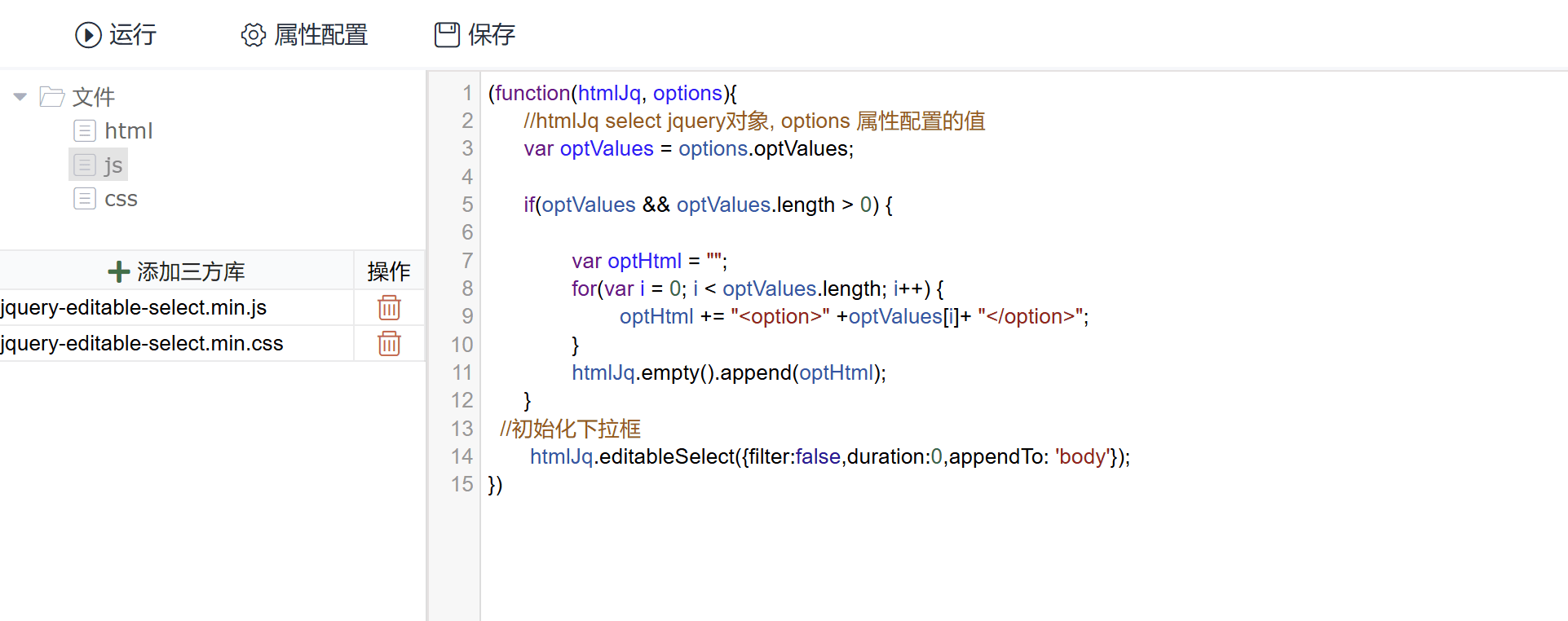Open 属性配置 via the gear icon
The image size is (1568, 621).
(x=254, y=35)
